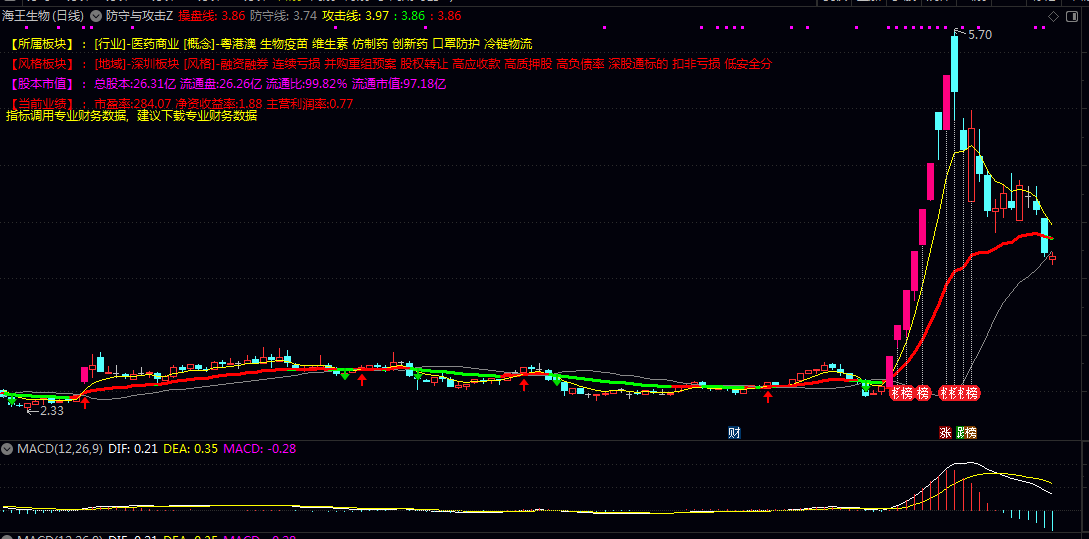
Task: Click the 流通市值:97.18亿 figure
Action: click(x=399, y=84)
